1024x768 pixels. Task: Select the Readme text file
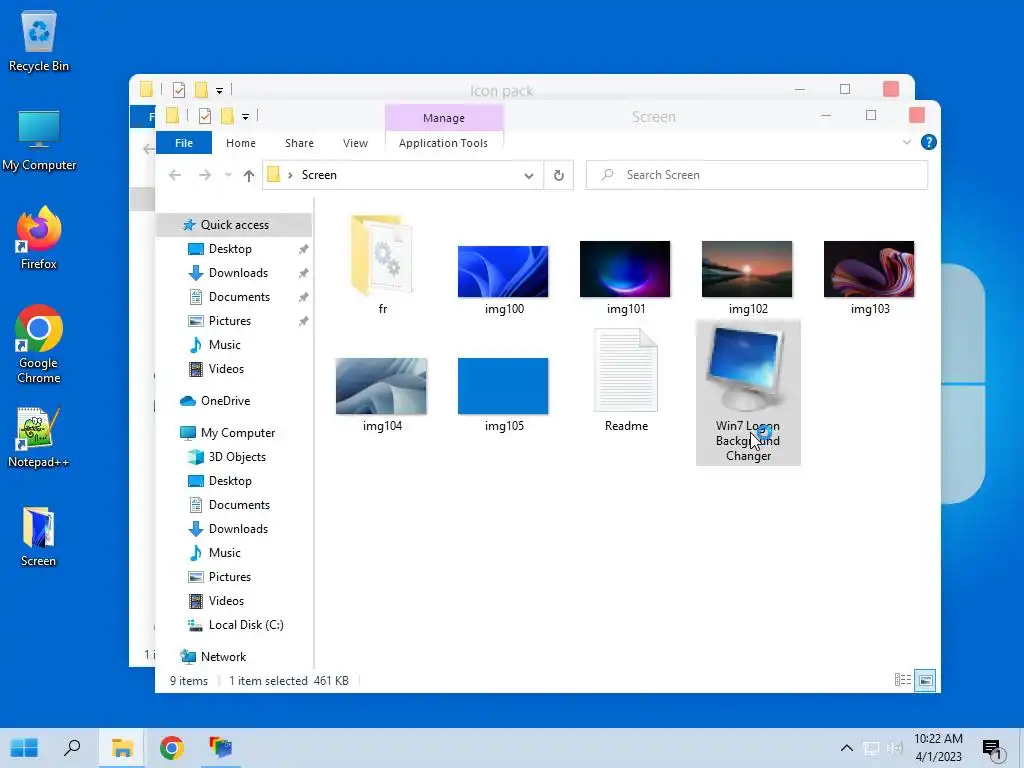pyautogui.click(x=626, y=380)
